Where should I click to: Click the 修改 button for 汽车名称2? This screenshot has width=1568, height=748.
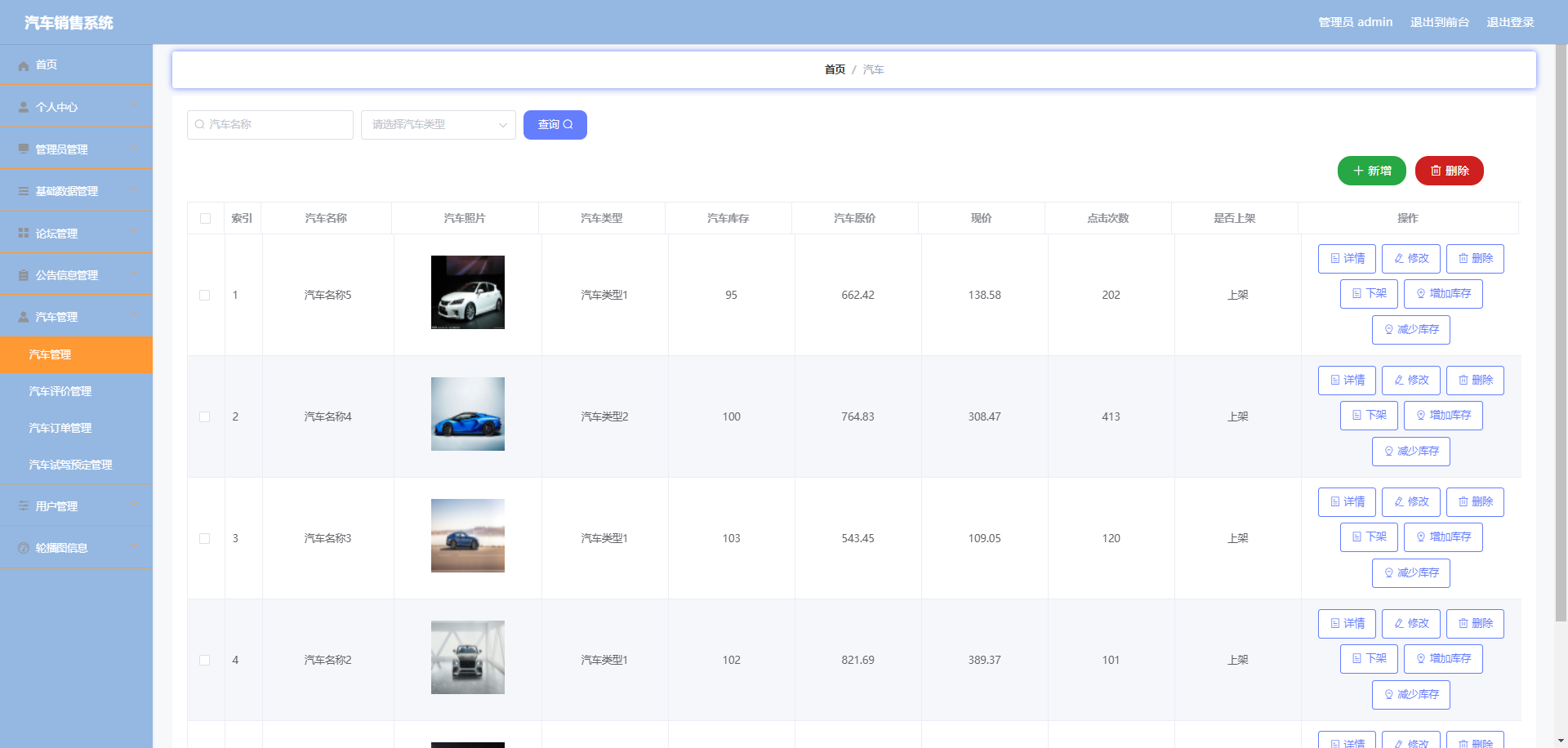pyautogui.click(x=1410, y=623)
